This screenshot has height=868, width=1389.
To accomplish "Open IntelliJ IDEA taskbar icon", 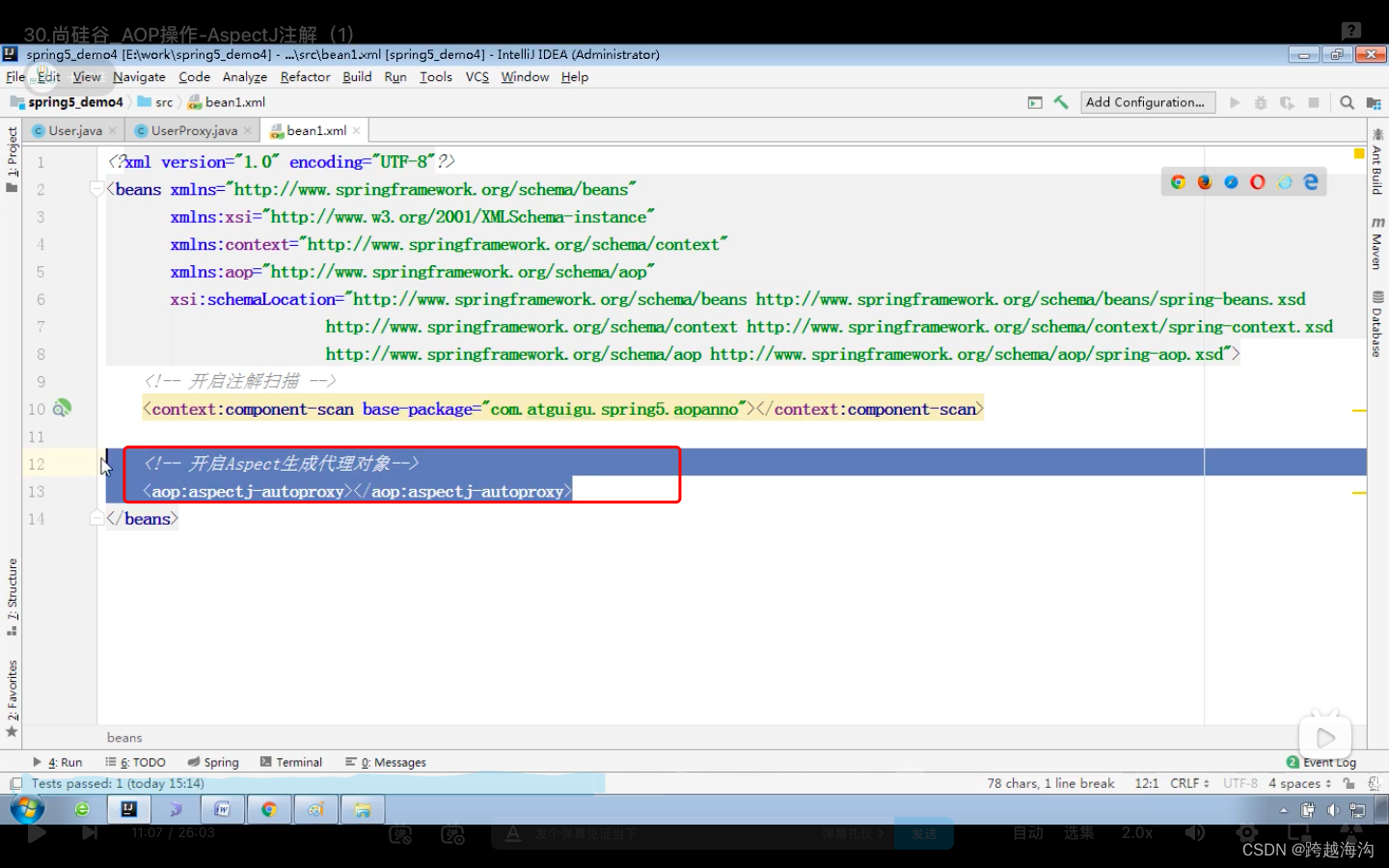I will coord(129,809).
